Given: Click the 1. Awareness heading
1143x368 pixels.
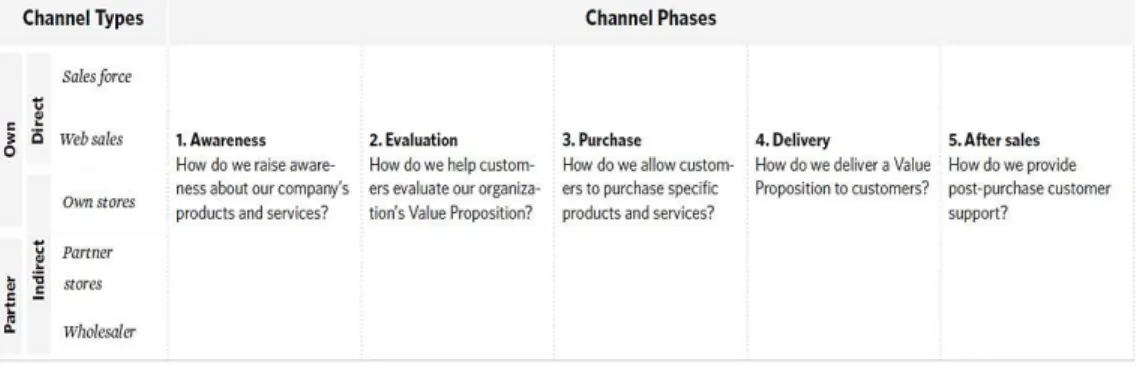Looking at the screenshot, I should tap(221, 140).
